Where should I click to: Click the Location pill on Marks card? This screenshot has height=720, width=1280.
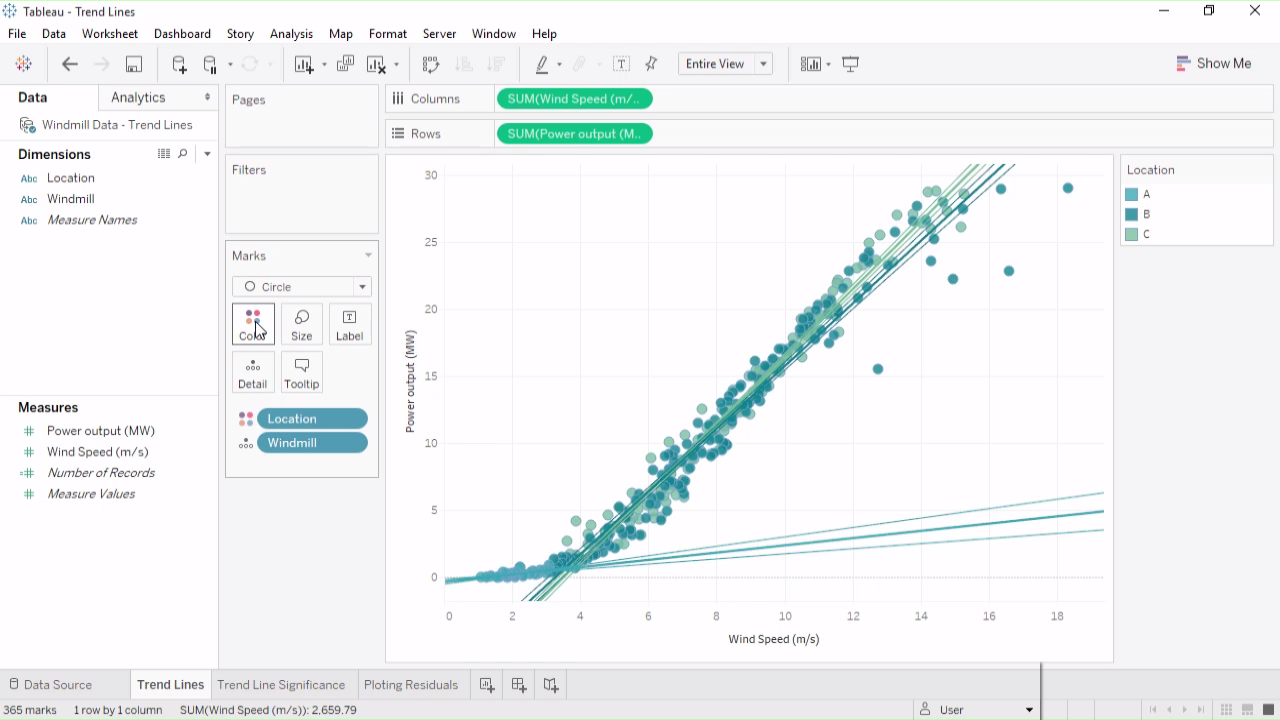click(x=312, y=419)
